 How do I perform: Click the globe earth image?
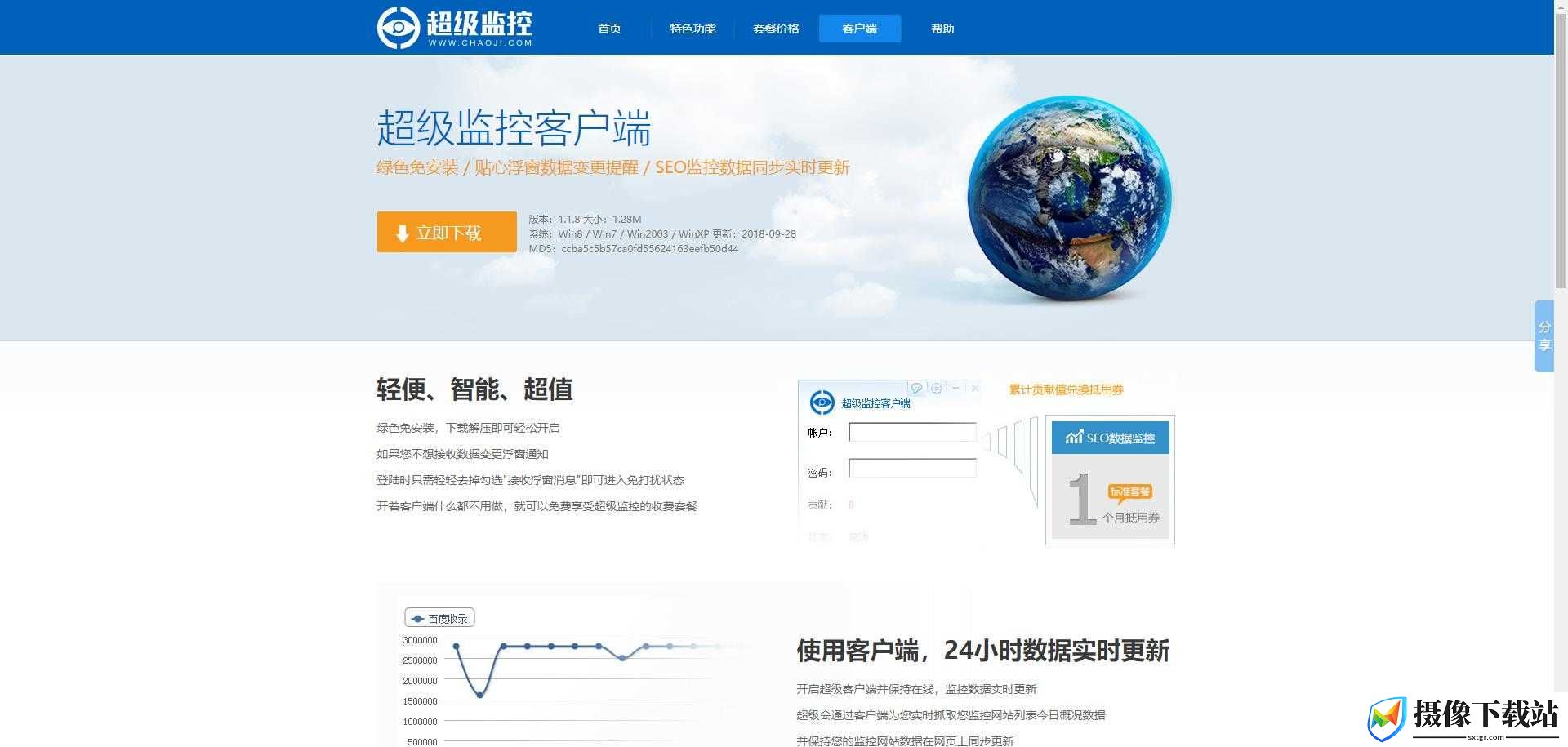[1069, 198]
